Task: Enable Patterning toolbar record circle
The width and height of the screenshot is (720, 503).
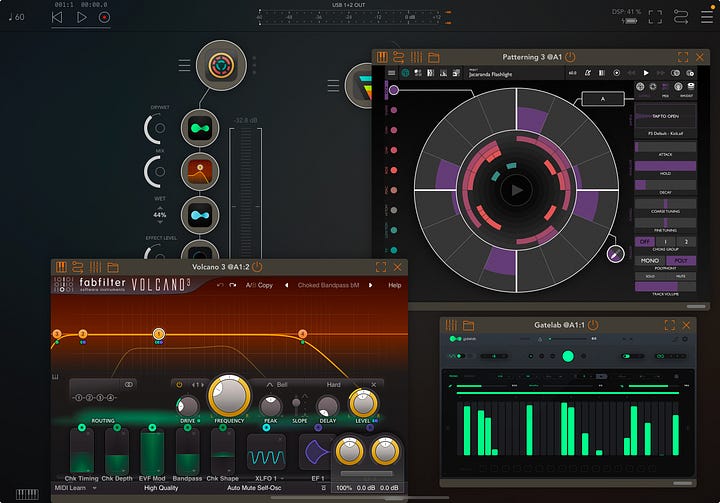Action: pyautogui.click(x=617, y=73)
